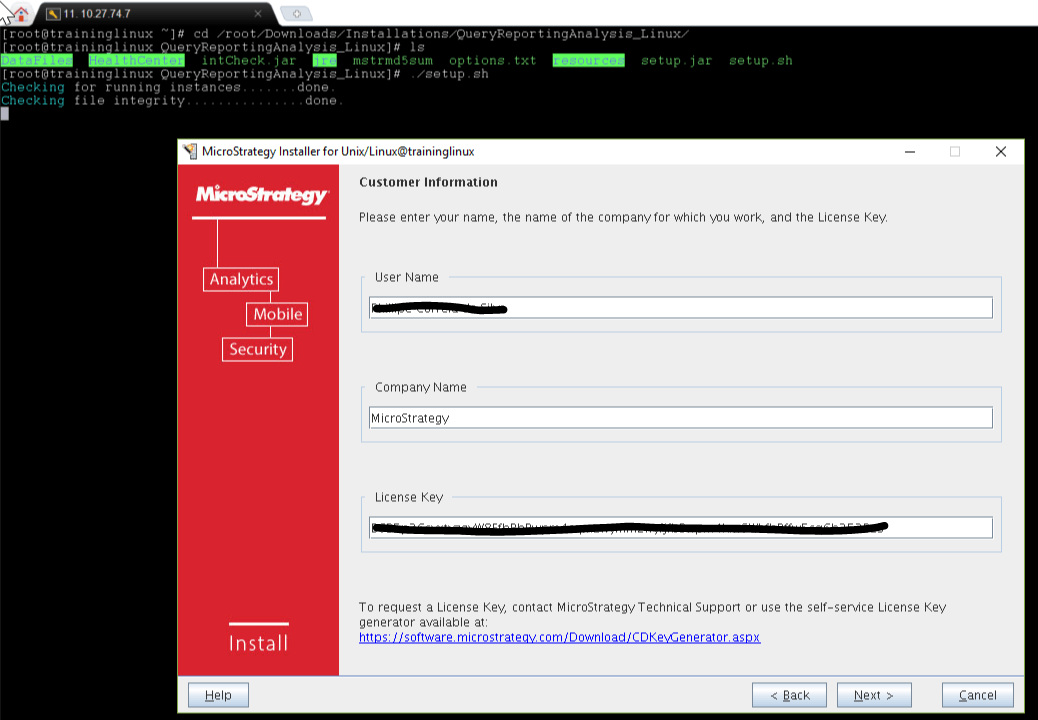Minimize the MicroStrategy Installer window
This screenshot has height=720, width=1038.
(910, 152)
